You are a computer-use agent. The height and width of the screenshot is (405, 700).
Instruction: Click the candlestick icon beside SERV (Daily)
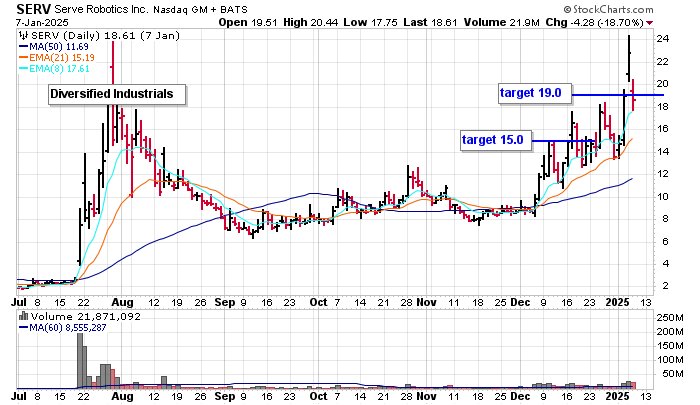pos(24,36)
